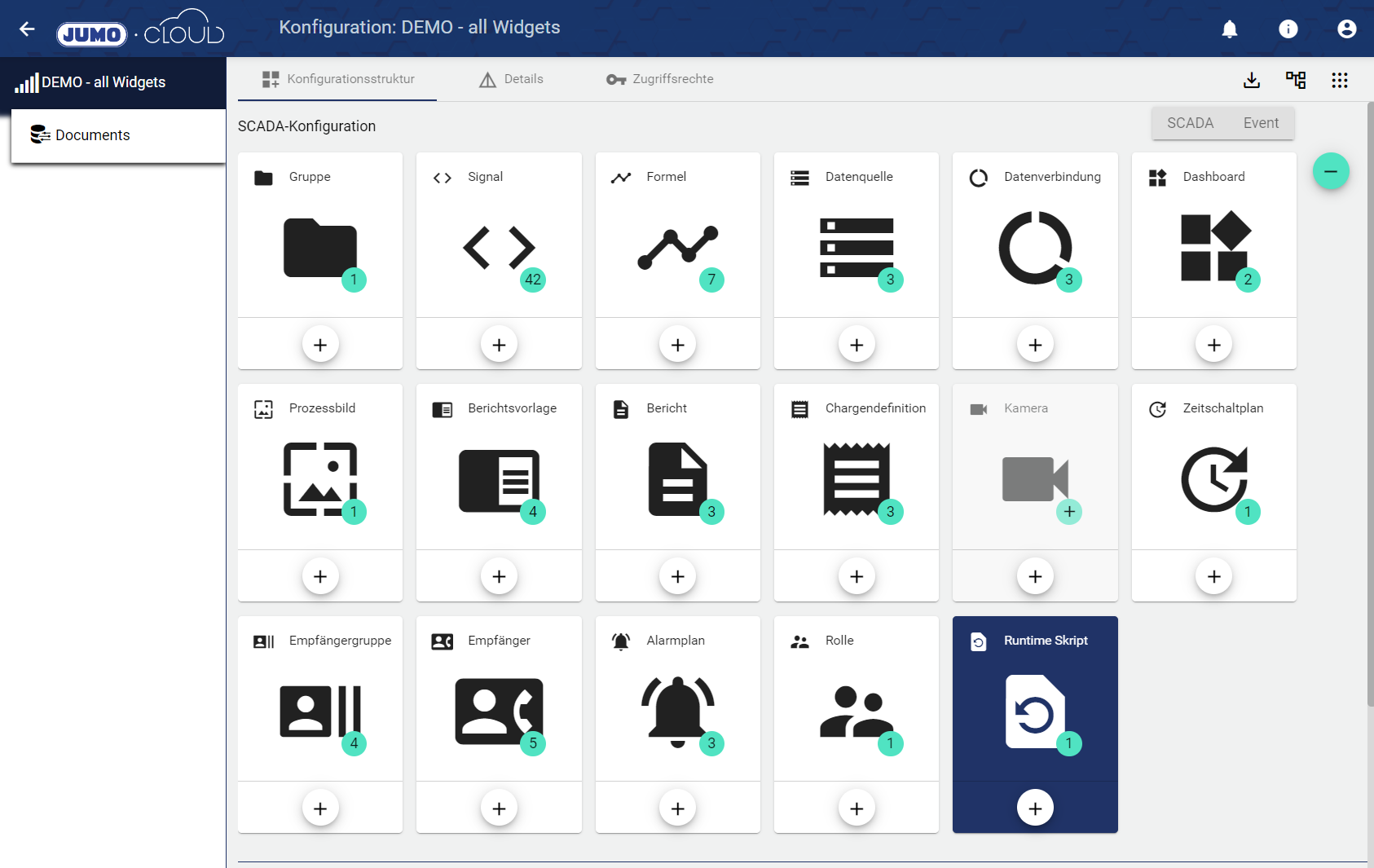Collapse tiles with green minus button
The width and height of the screenshot is (1374, 868).
(1331, 171)
